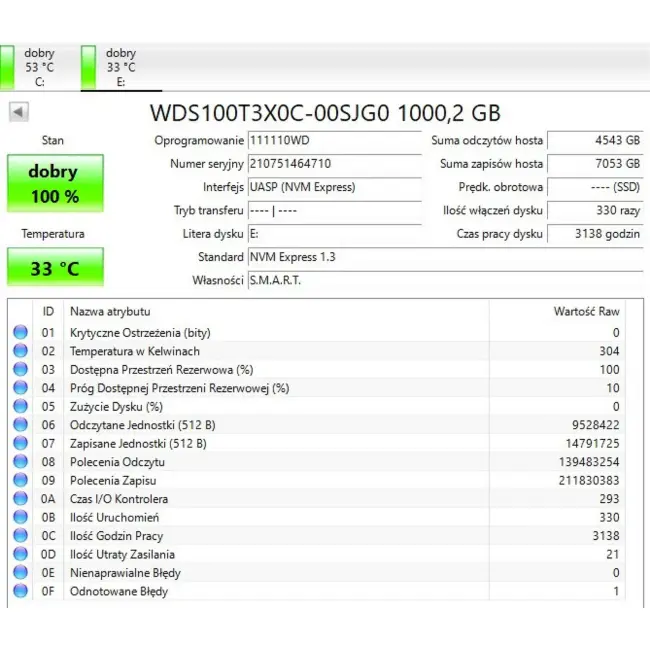Viewport: 650px width, 650px height.
Task: Click the Wartość Raw column header
Action: click(558, 311)
